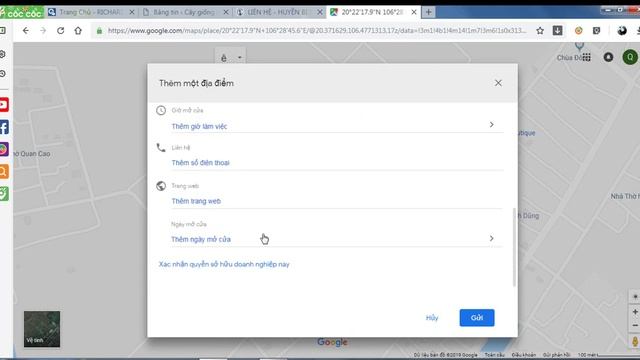Open YouTube from the sidebar
This screenshot has width=640, height=360.
point(4,105)
